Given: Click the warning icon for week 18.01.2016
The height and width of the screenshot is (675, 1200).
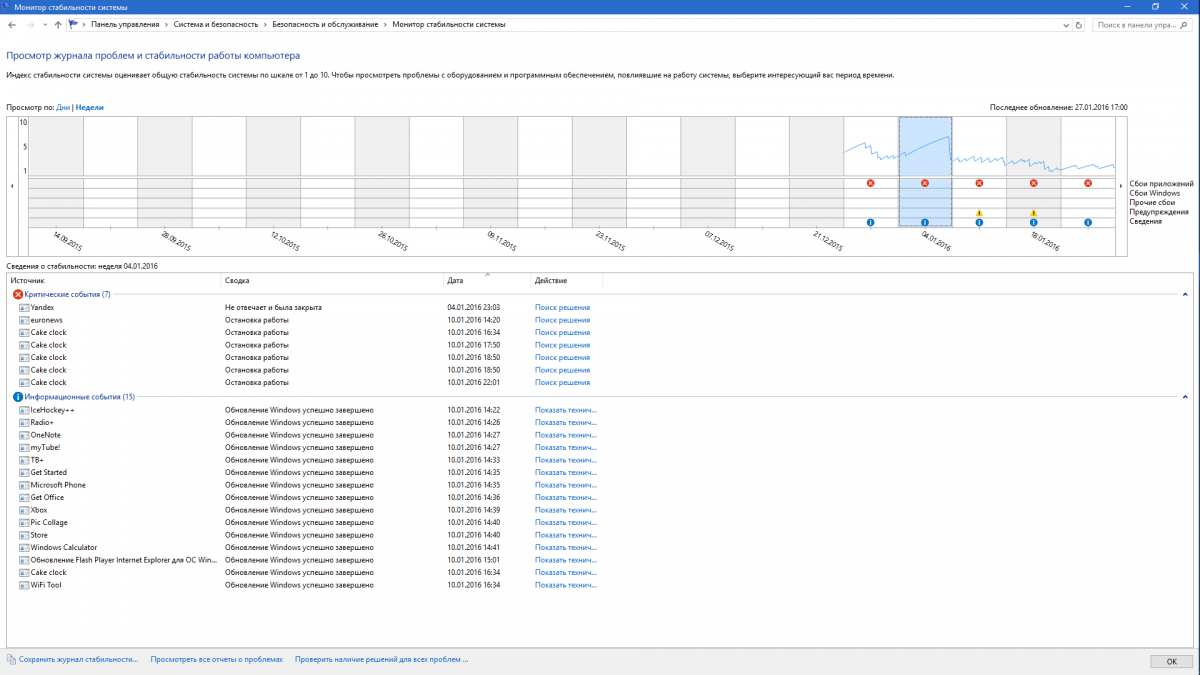Looking at the screenshot, I should click(1033, 213).
